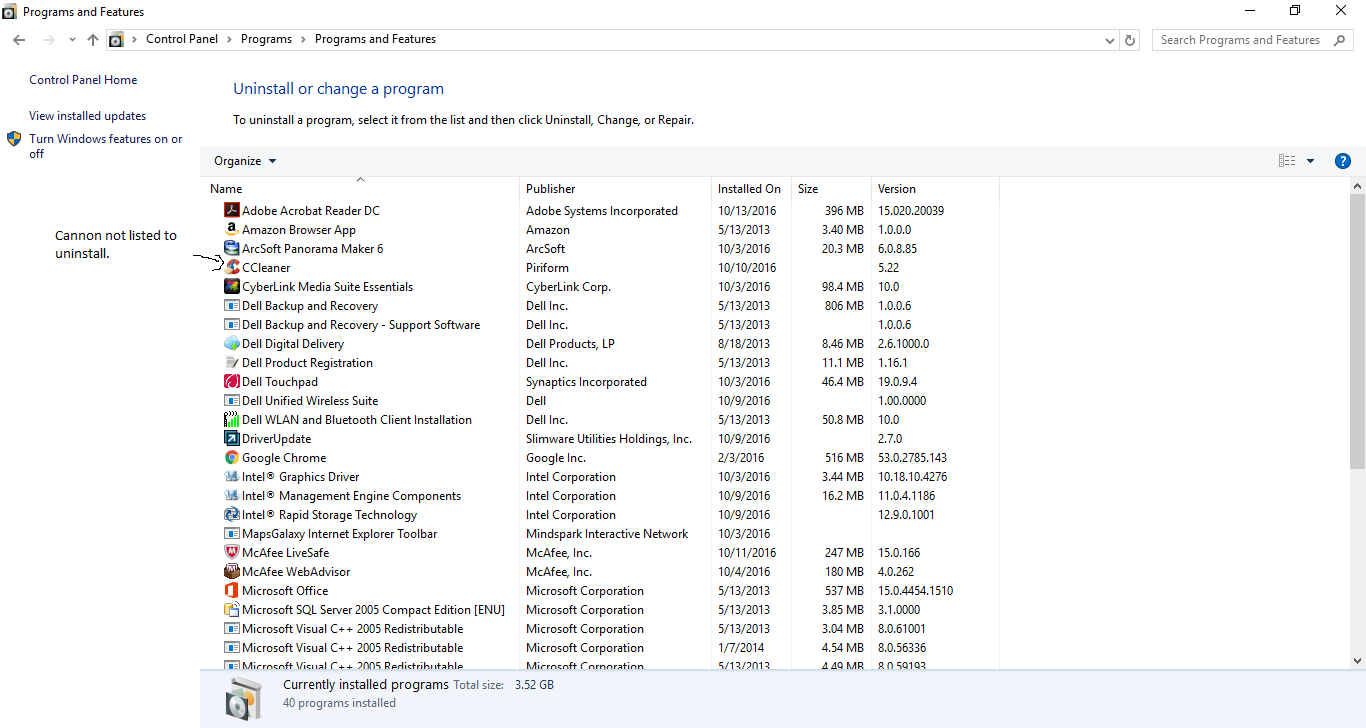The width and height of the screenshot is (1366, 728).
Task: Expand the chevron after Control Panel breadcrumb
Action: tap(229, 40)
